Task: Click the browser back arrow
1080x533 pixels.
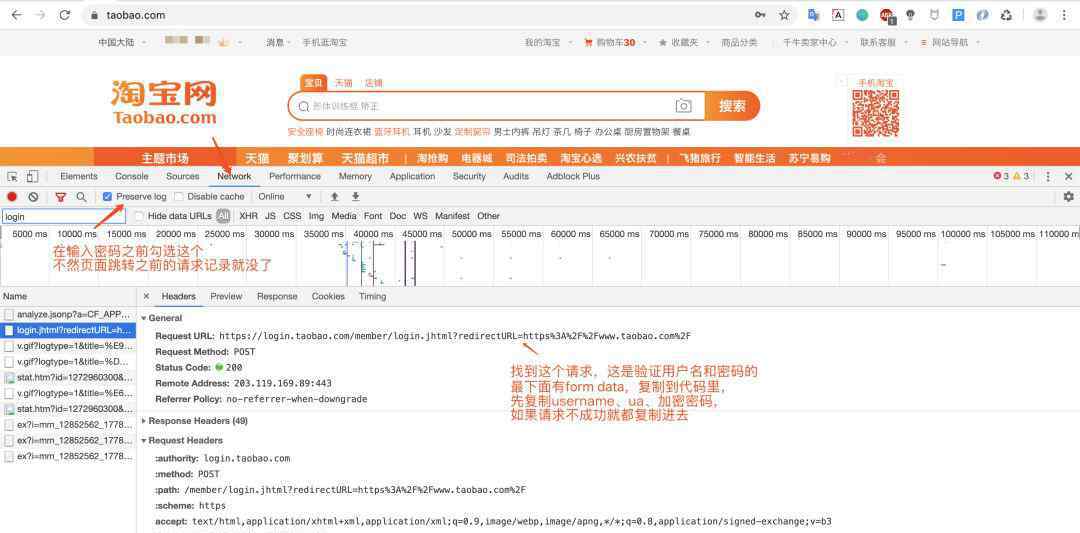Action: tap(17, 15)
